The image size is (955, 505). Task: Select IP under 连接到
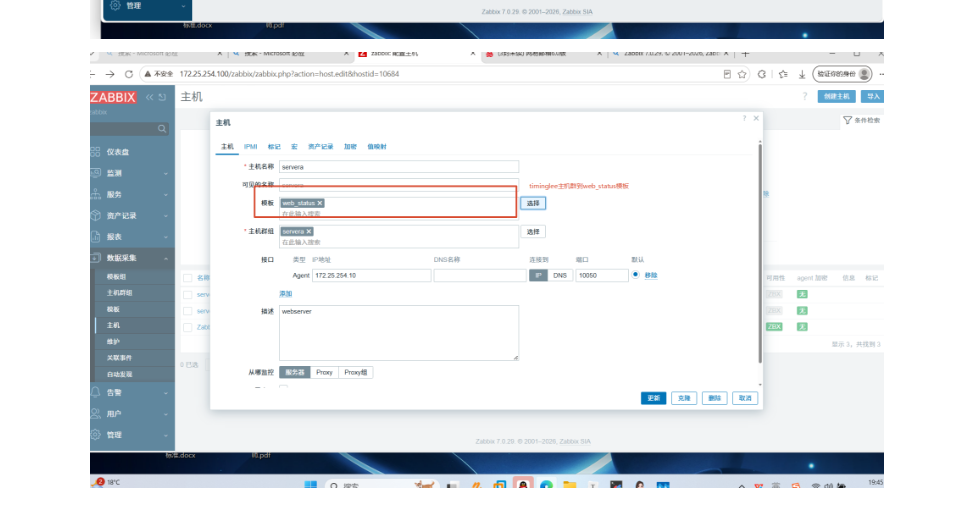[538, 275]
